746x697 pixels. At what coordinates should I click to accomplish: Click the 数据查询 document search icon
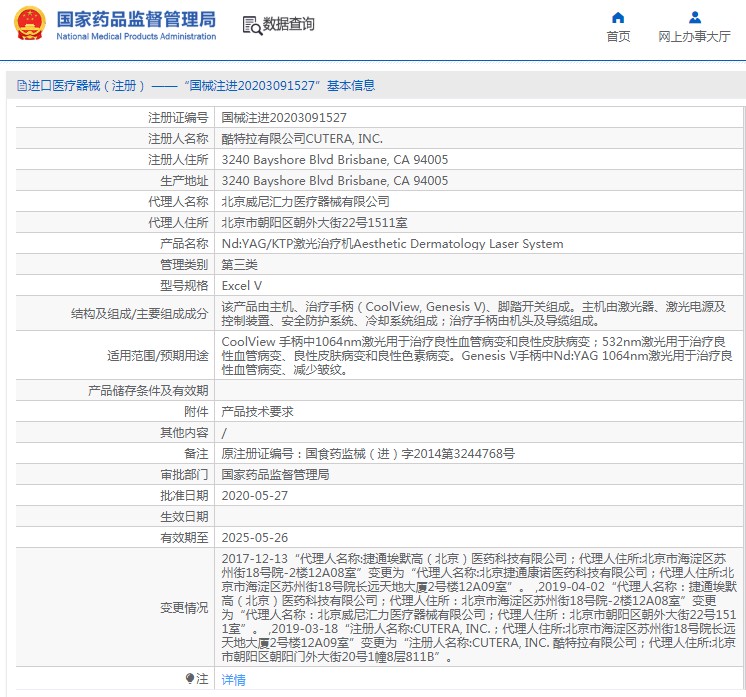pos(251,24)
